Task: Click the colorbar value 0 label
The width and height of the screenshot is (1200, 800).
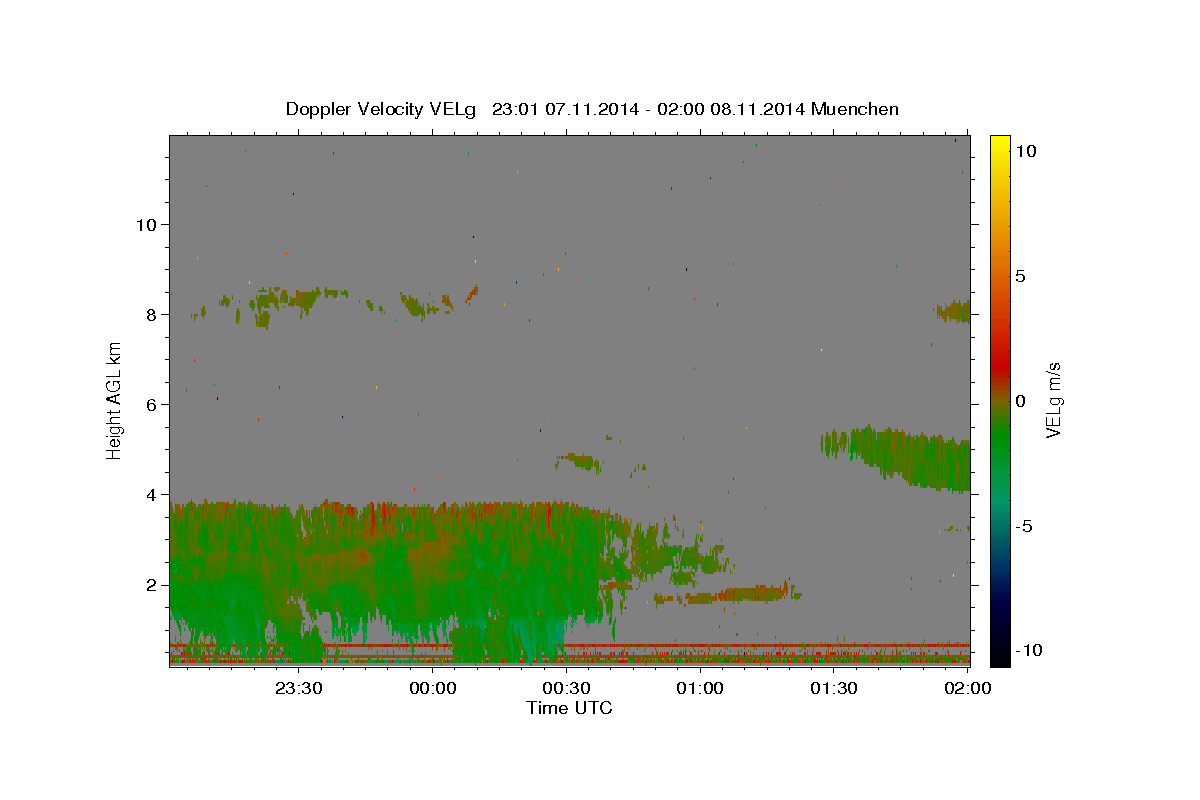Action: [x=1020, y=401]
